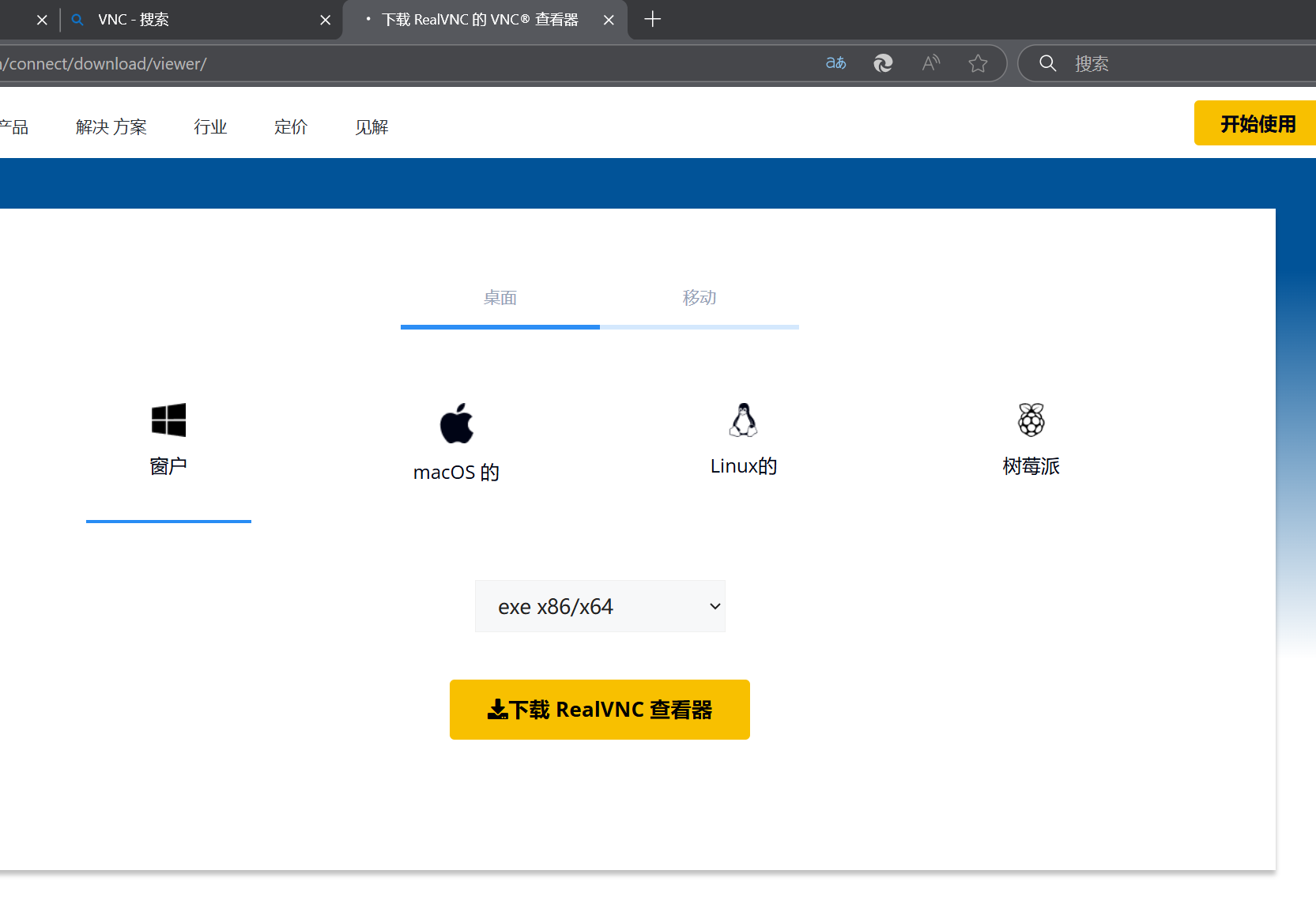Screen dimensions: 1316x923
Task: Choose the Apple macOS logo
Action: coord(457,423)
